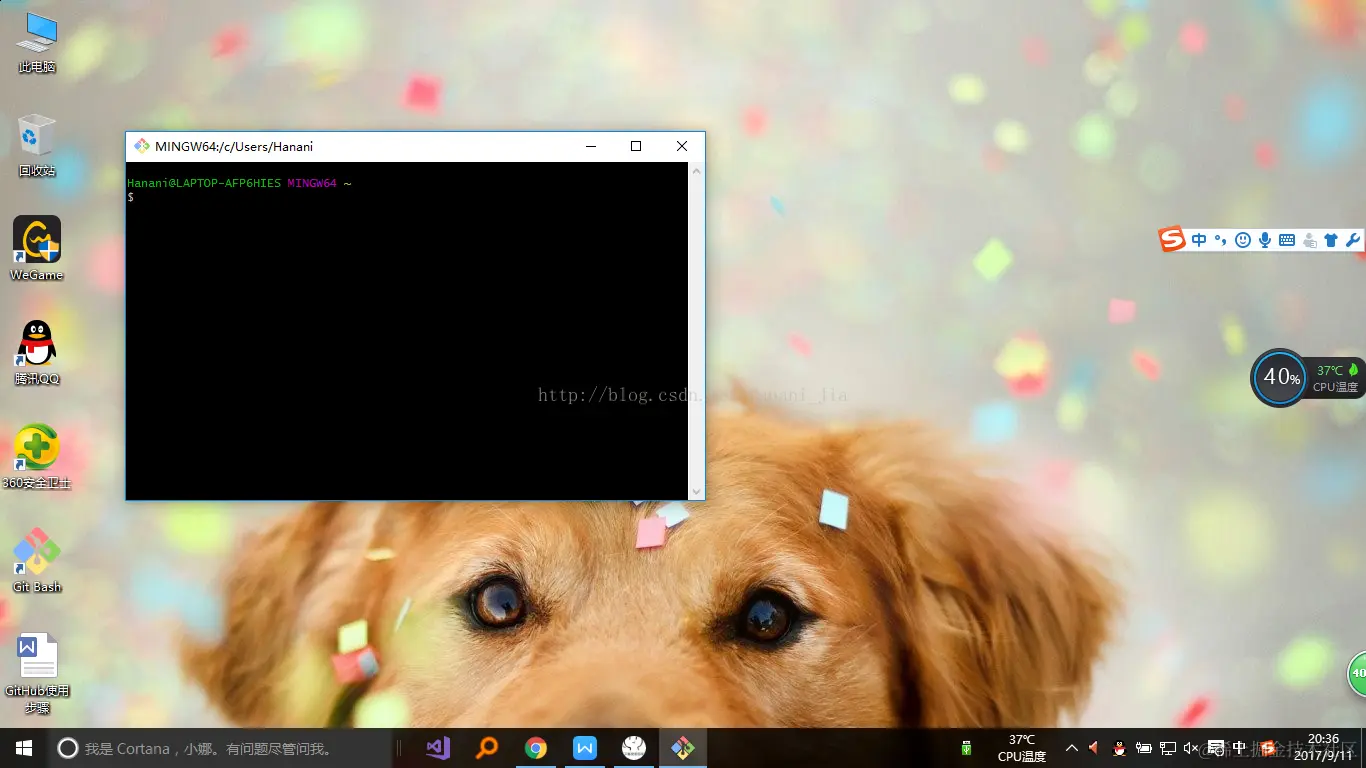The height and width of the screenshot is (768, 1366).
Task: Click the microphone voice input icon
Action: click(1265, 240)
